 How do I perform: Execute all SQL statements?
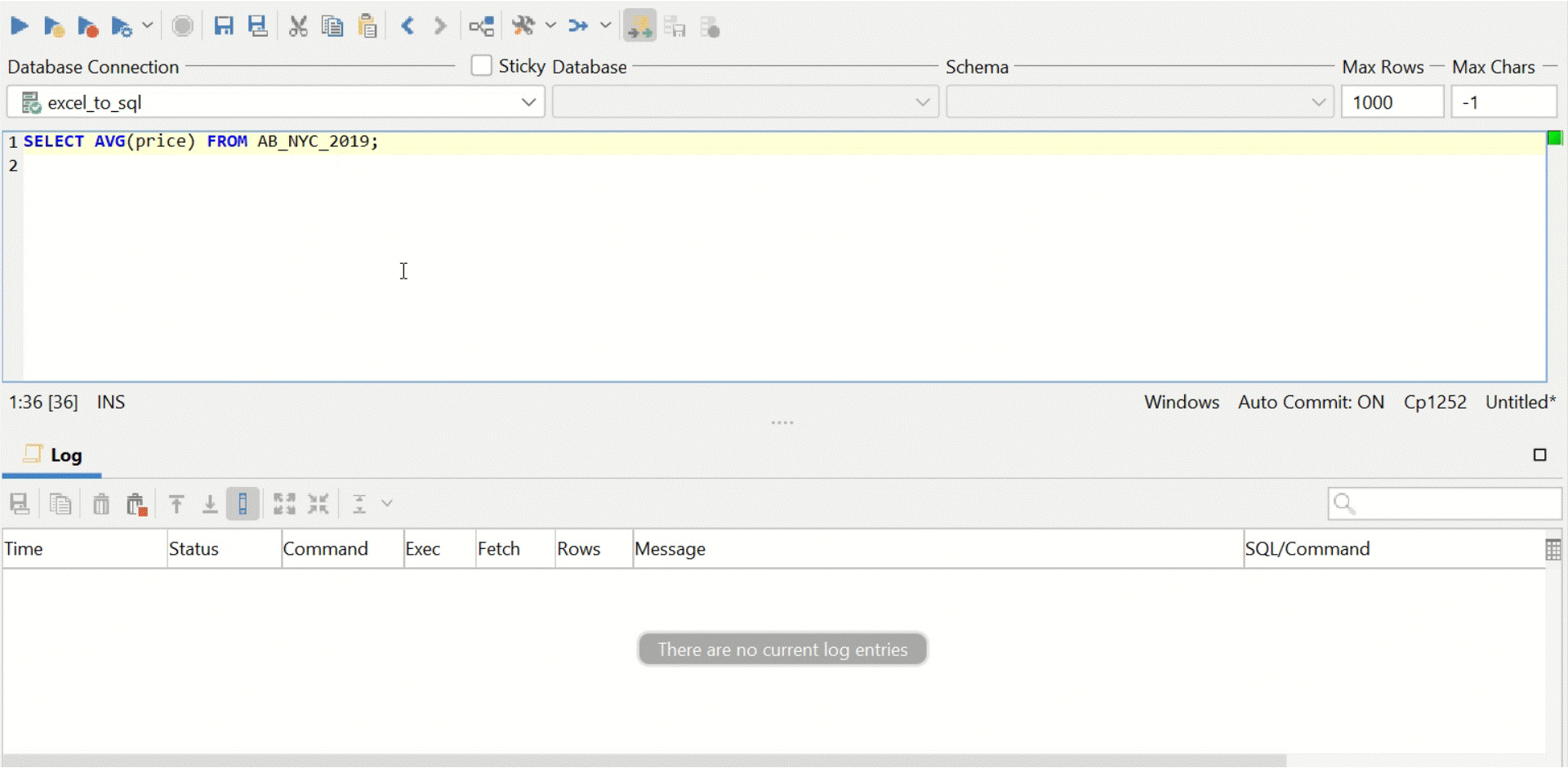(x=20, y=25)
